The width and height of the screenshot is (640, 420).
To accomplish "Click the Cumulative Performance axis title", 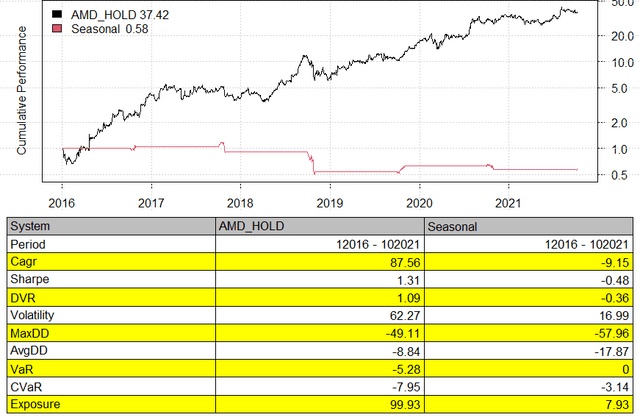I will pos(21,90).
